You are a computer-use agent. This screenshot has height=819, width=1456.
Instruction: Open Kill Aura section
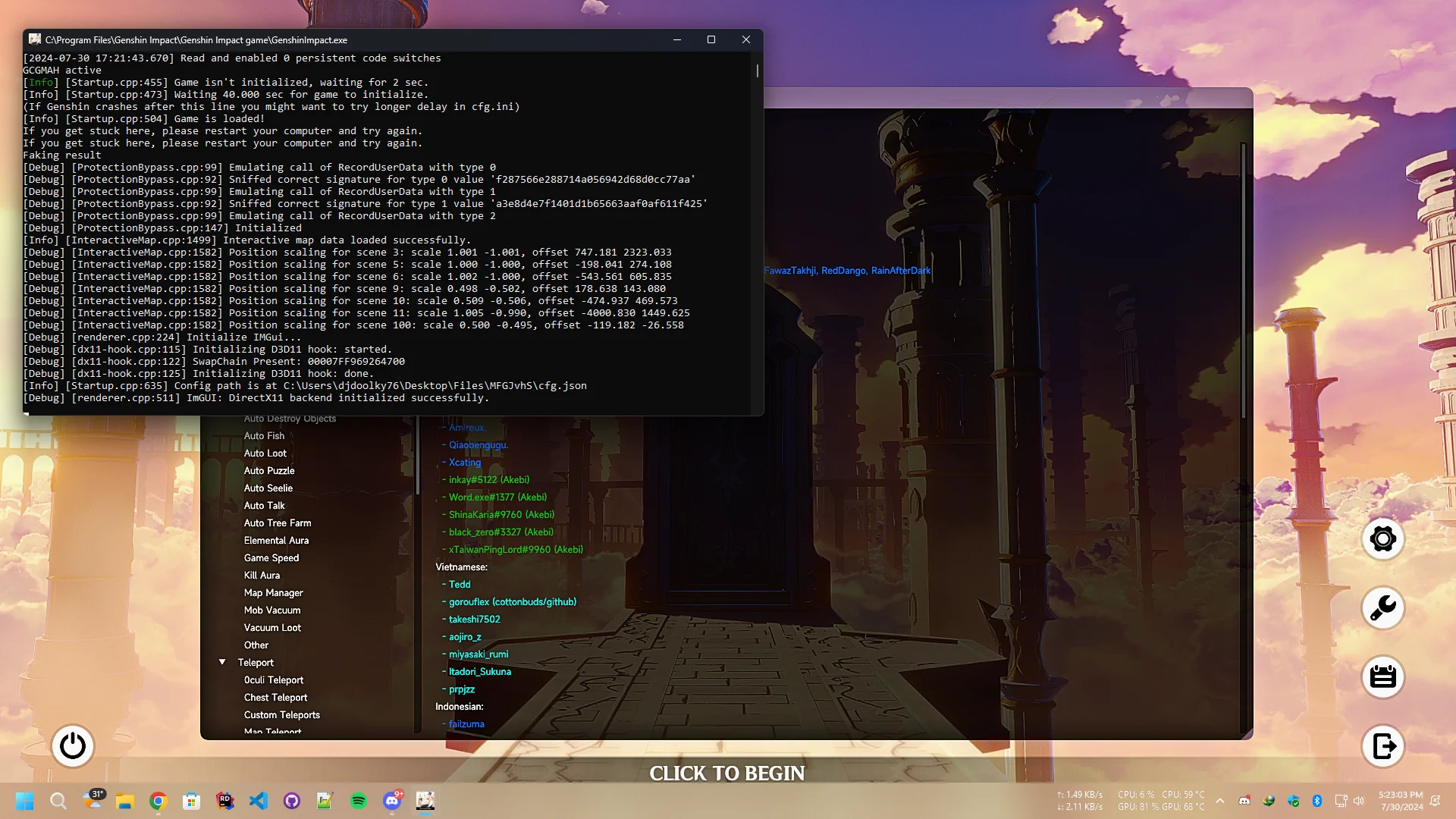pos(262,576)
